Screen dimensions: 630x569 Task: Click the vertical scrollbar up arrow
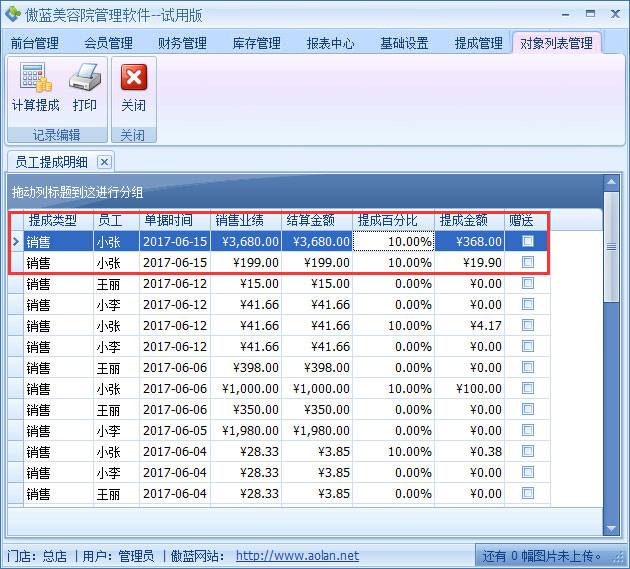(611, 182)
